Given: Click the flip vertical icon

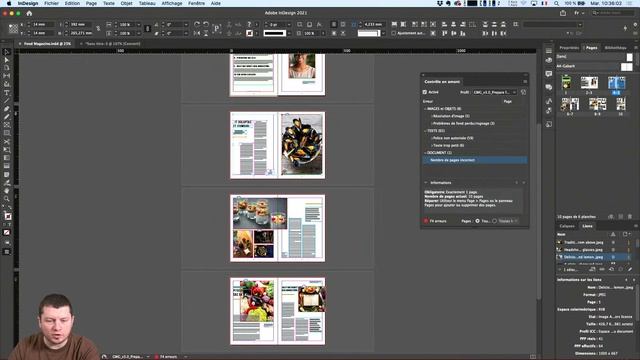Looking at the screenshot, I should (206, 33).
